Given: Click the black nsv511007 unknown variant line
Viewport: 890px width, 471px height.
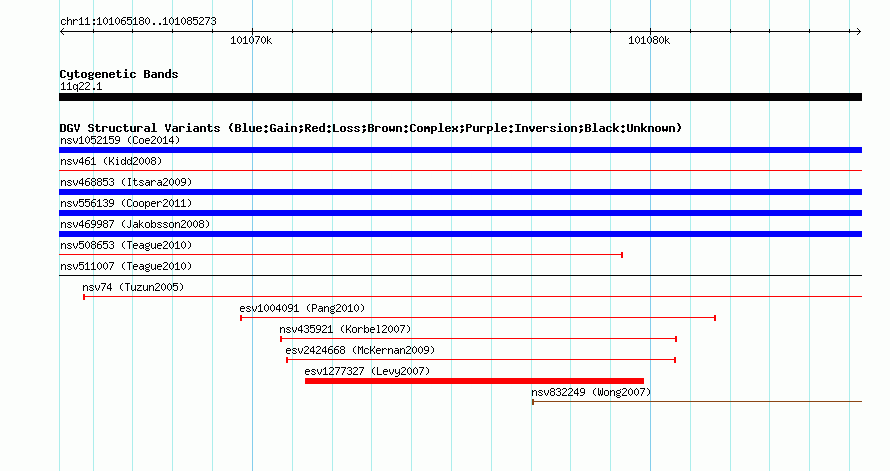Looking at the screenshot, I should (x=460, y=276).
